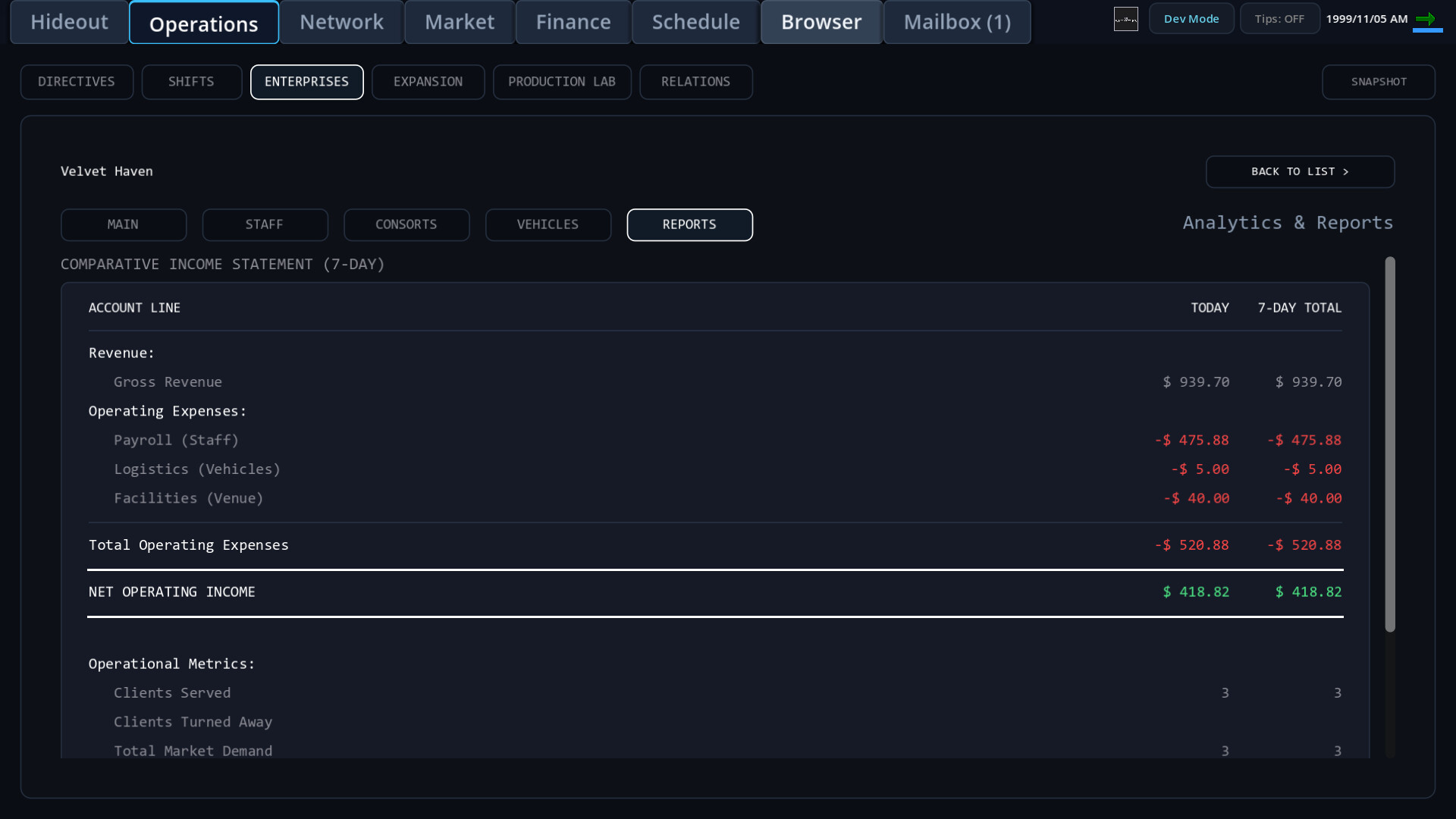Screen dimensions: 1456x819
Task: Click the date 1999/11/05 AM
Action: point(1367,19)
